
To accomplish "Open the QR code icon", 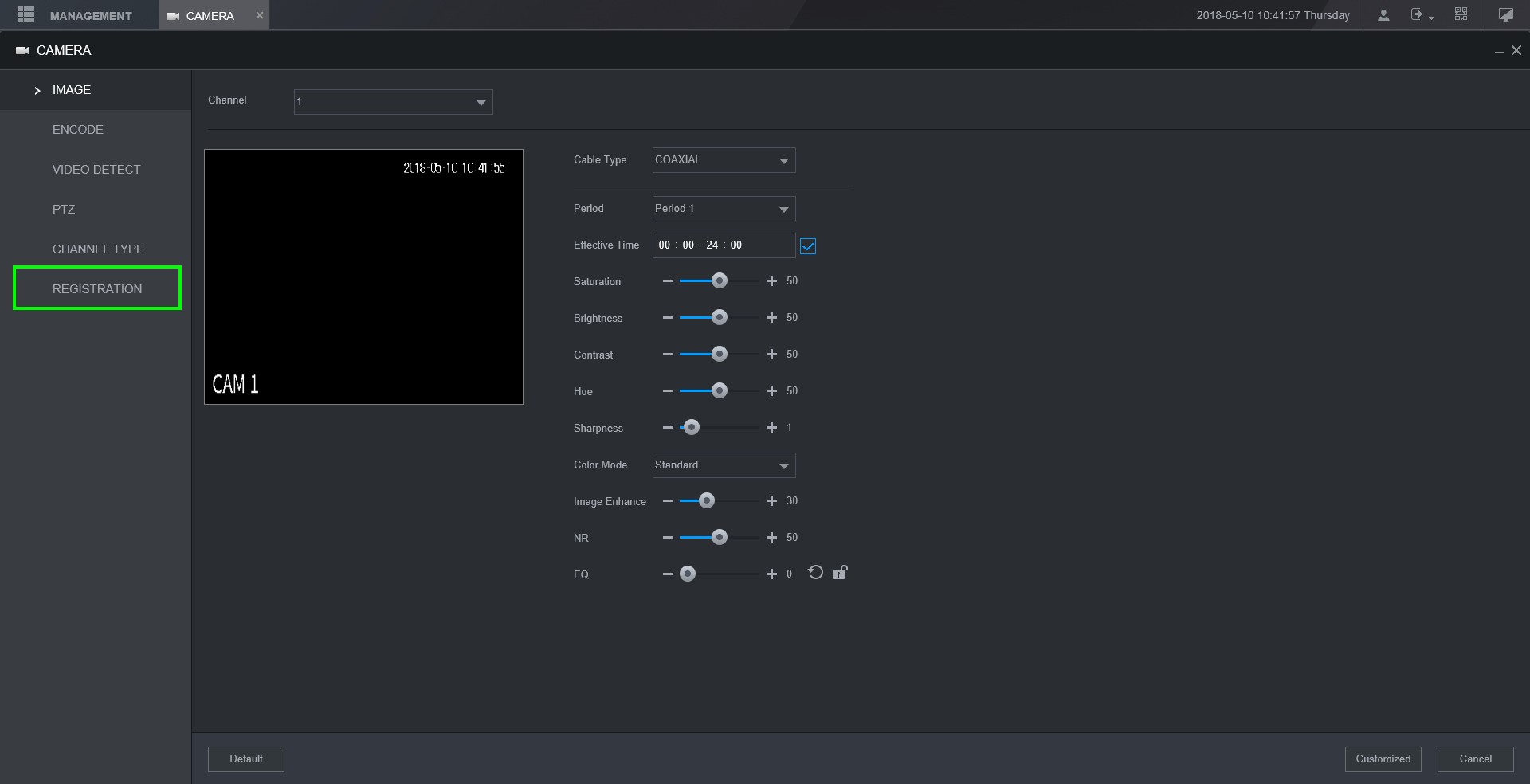I will click(x=1461, y=14).
